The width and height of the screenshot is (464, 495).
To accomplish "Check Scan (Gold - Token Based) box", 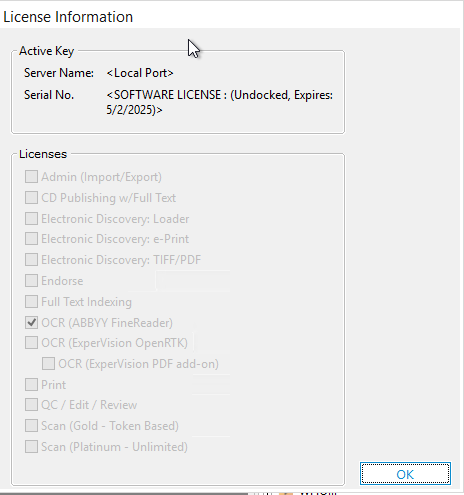I will tap(31, 426).
